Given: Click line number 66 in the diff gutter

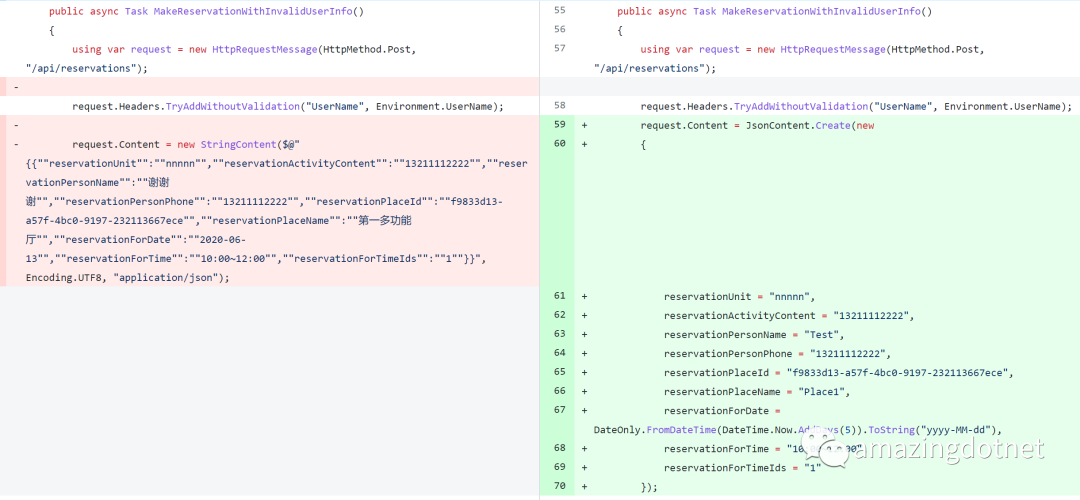Looking at the screenshot, I should 559,391.
